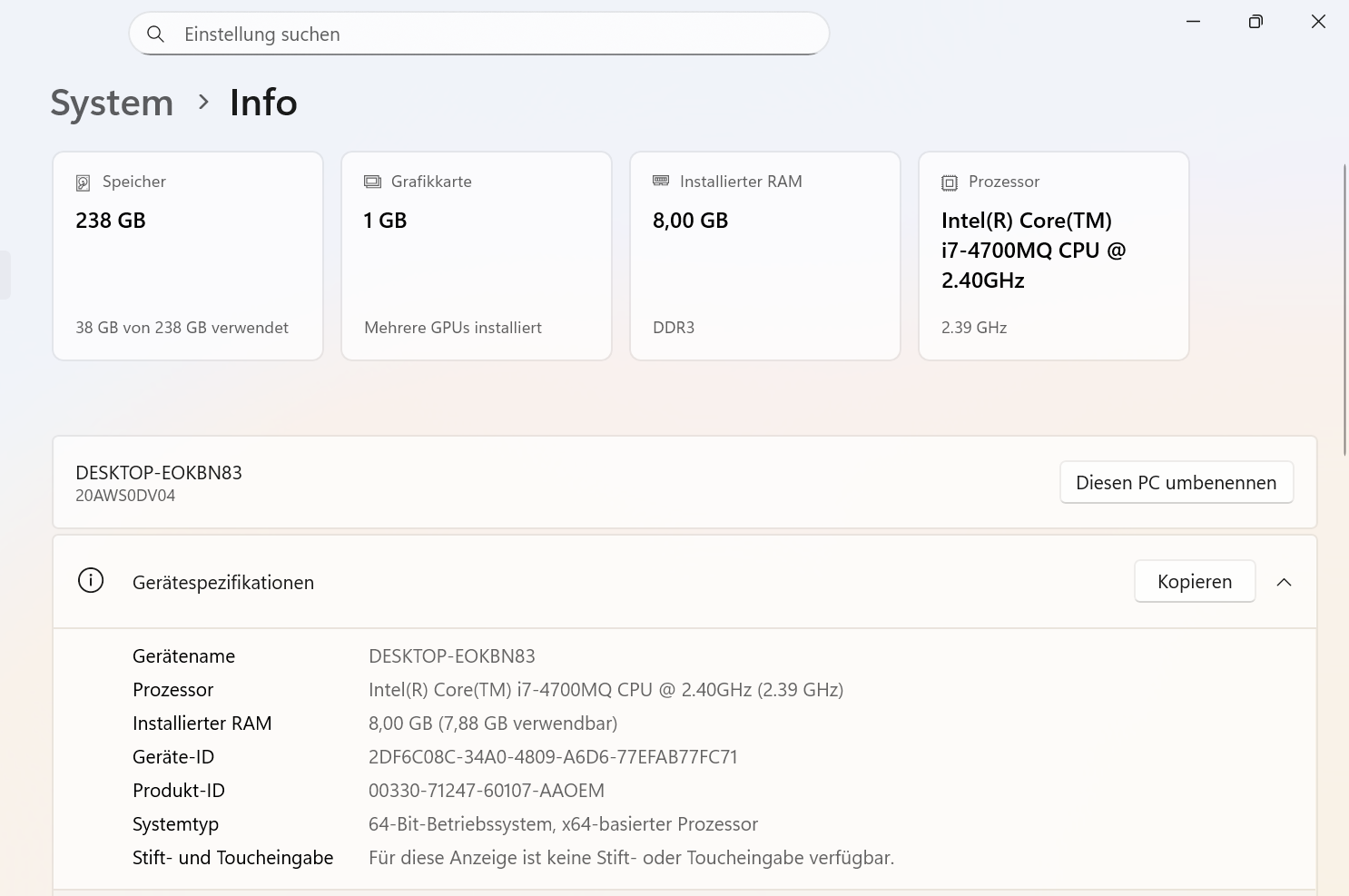Viewport: 1349px width, 896px height.
Task: Click the DDR3 label
Action: coord(674,328)
